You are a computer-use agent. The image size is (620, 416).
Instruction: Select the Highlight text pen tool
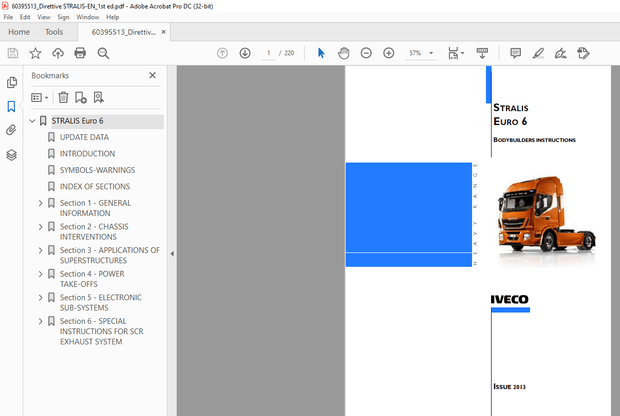point(538,53)
